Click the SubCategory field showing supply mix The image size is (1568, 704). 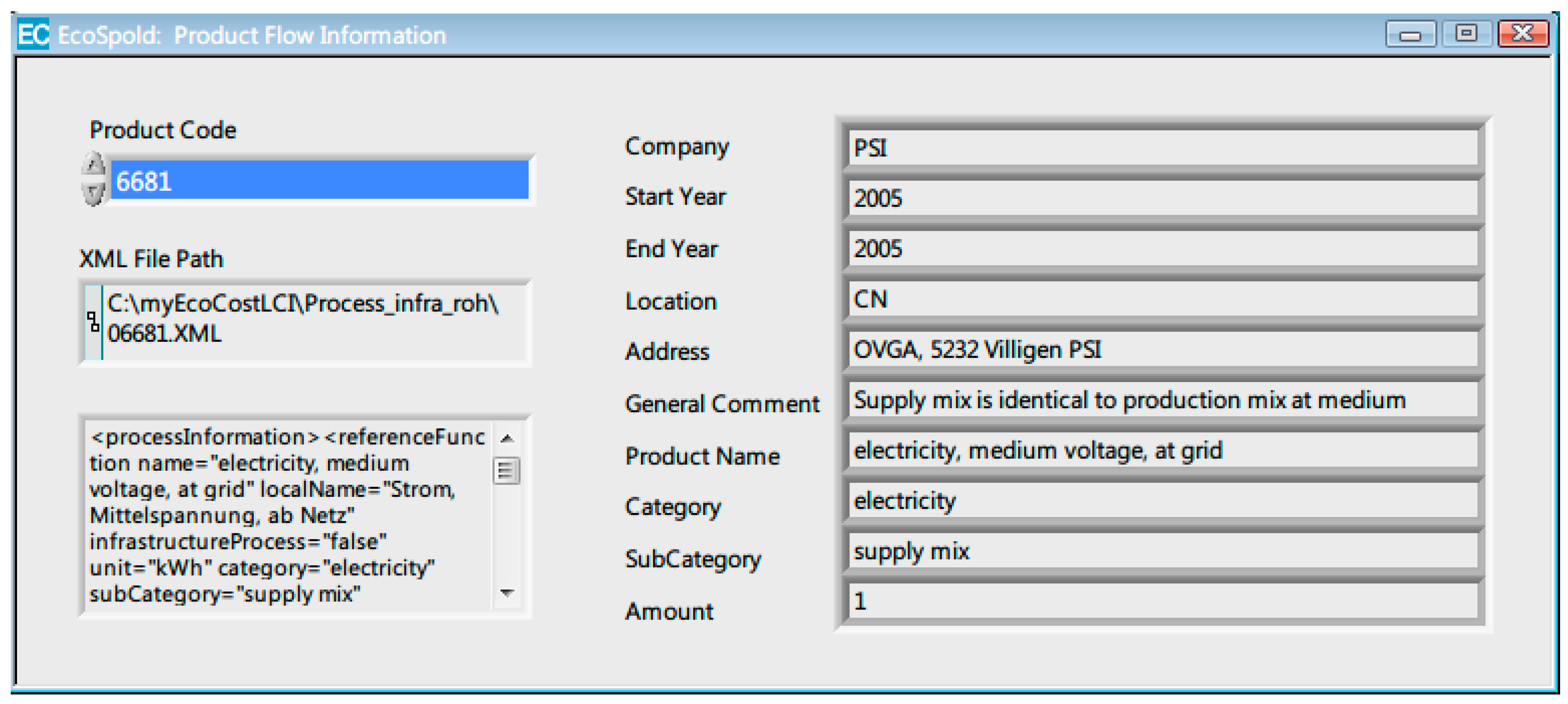(1163, 551)
